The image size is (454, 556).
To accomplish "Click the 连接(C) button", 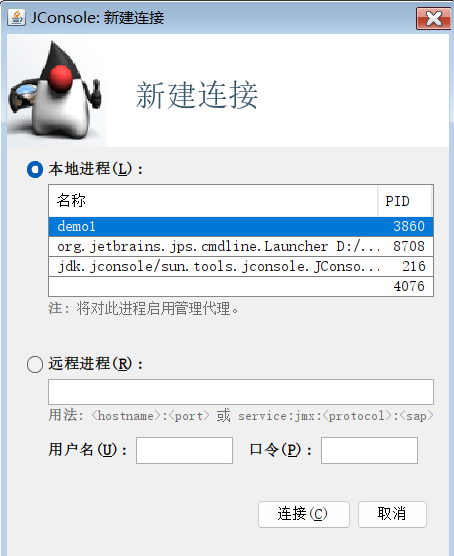I will (x=304, y=514).
